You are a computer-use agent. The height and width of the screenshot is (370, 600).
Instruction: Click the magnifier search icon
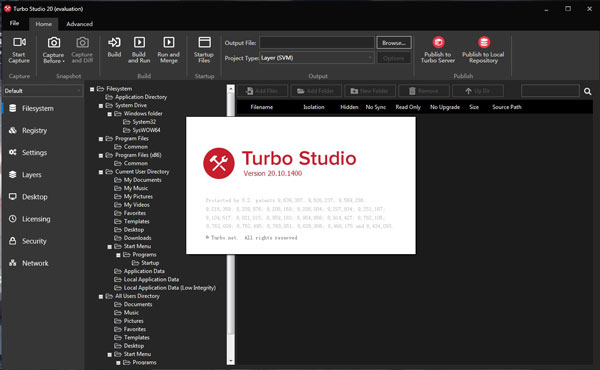click(x=588, y=91)
